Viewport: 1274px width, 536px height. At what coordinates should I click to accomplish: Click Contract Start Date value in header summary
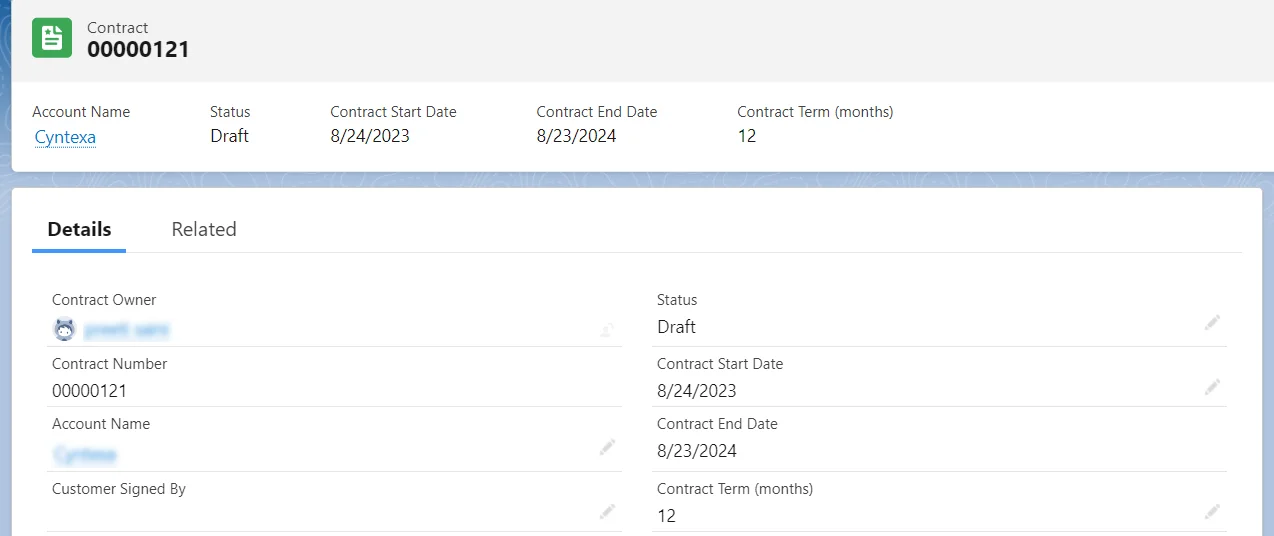pos(370,136)
